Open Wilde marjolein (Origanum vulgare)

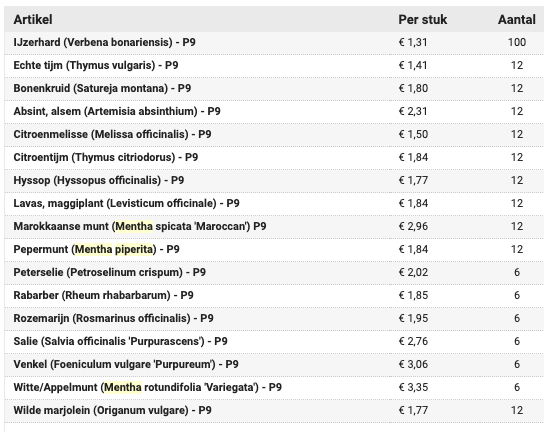point(112,410)
